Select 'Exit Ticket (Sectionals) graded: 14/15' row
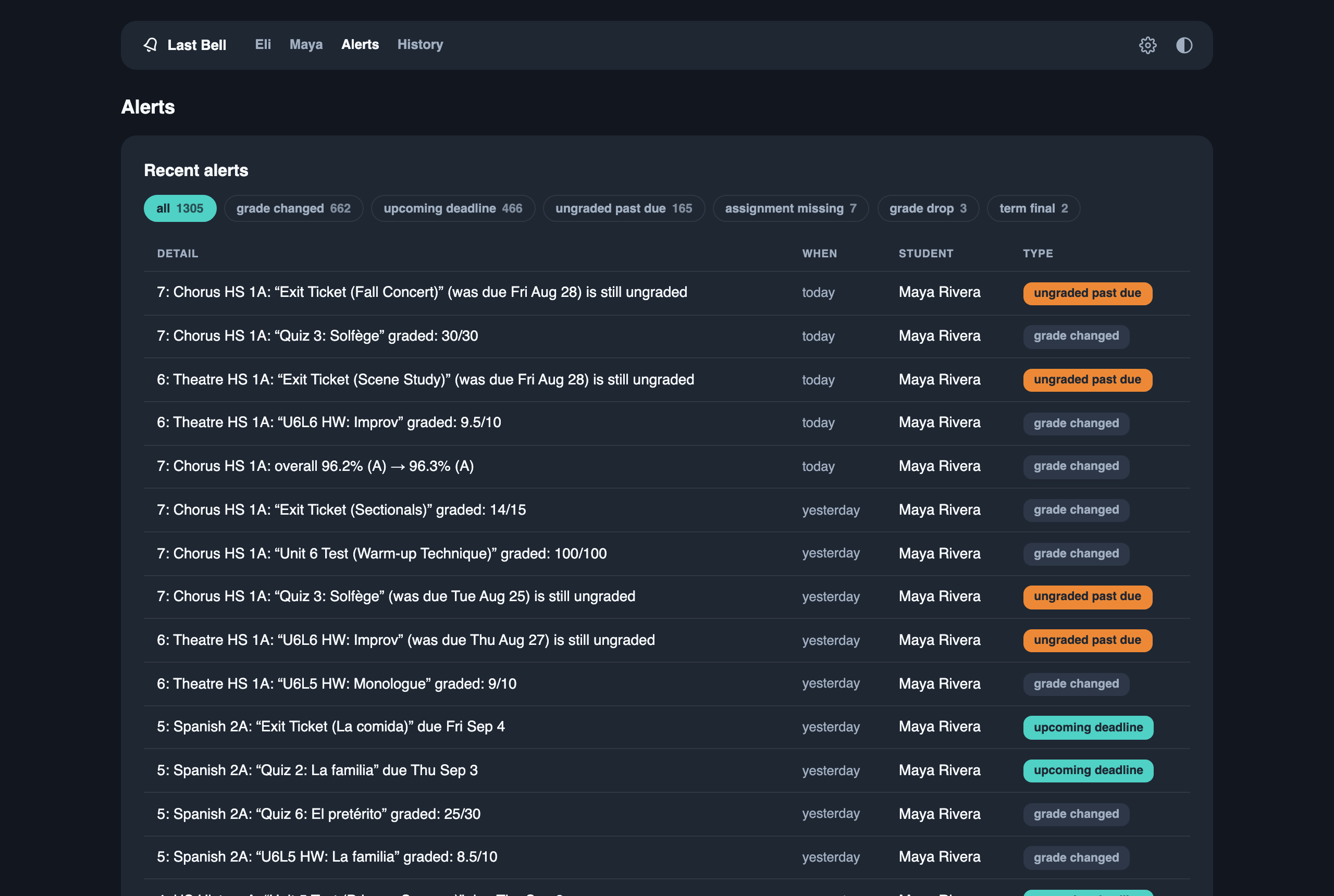 click(666, 509)
